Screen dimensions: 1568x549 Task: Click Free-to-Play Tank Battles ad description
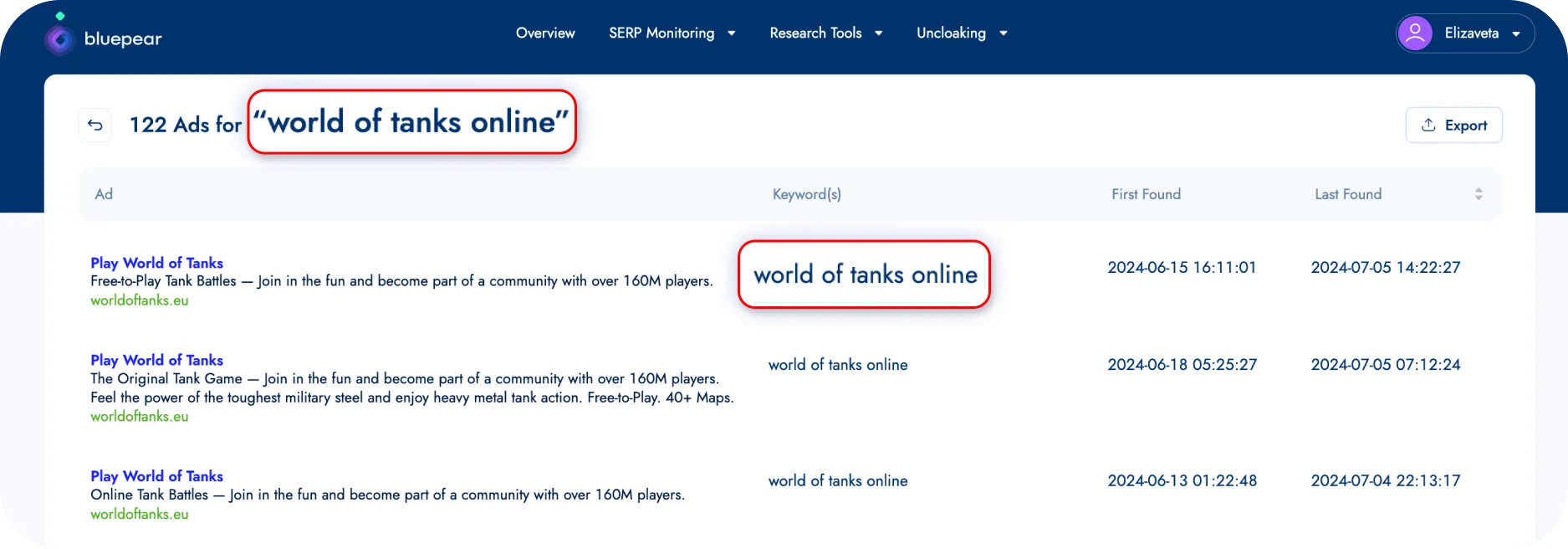tap(401, 281)
